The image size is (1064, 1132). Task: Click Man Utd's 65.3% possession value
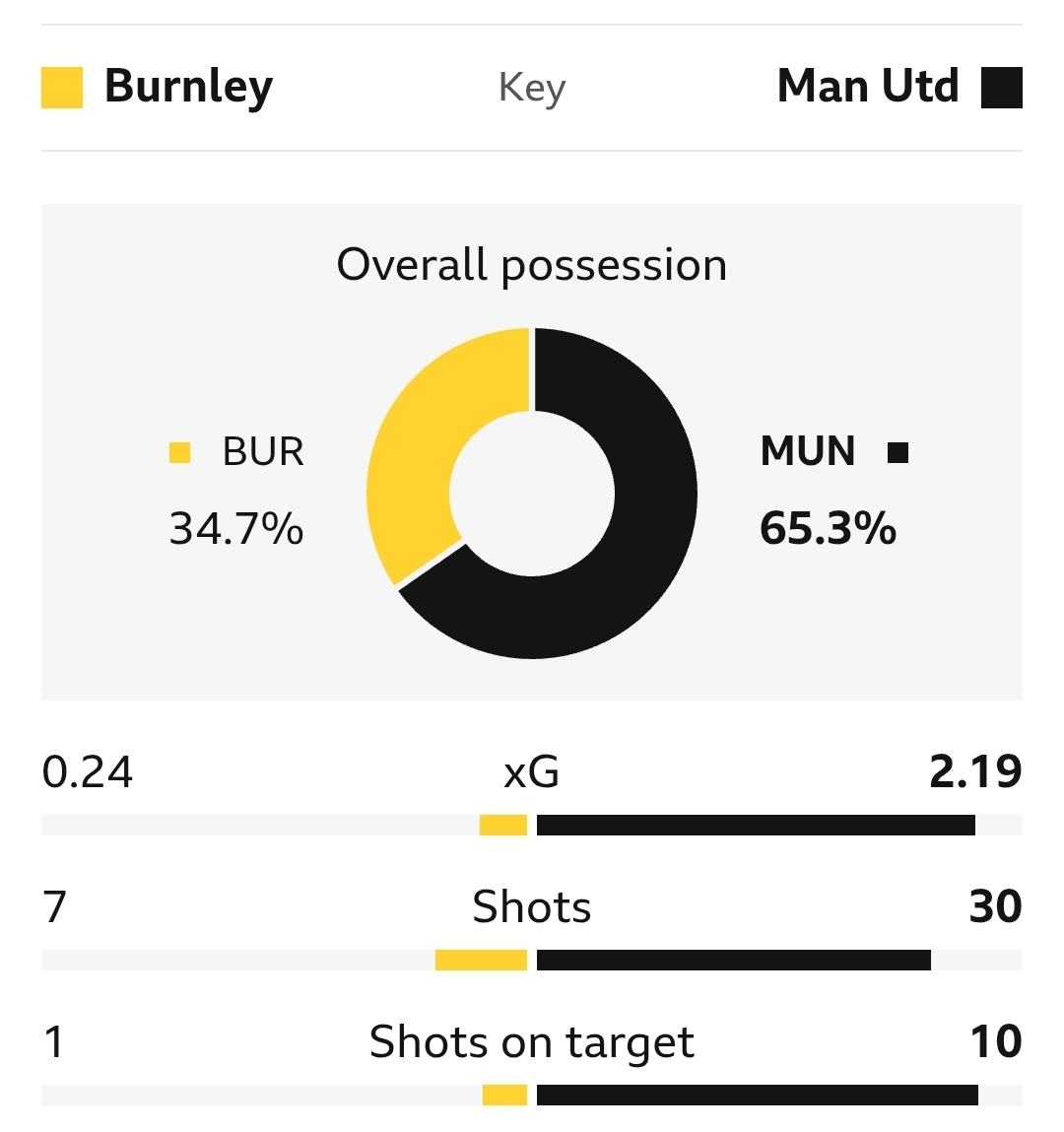tap(828, 529)
